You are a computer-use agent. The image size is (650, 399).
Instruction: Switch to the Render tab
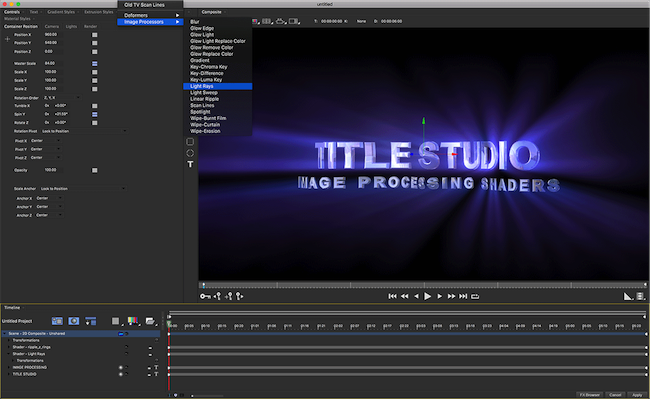pyautogui.click(x=90, y=27)
